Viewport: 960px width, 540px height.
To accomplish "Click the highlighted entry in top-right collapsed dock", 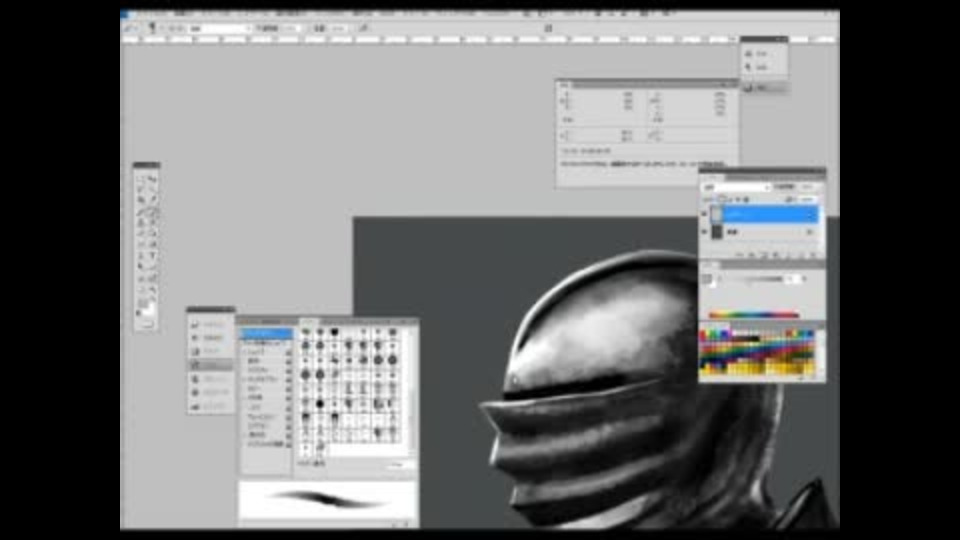I will (764, 88).
